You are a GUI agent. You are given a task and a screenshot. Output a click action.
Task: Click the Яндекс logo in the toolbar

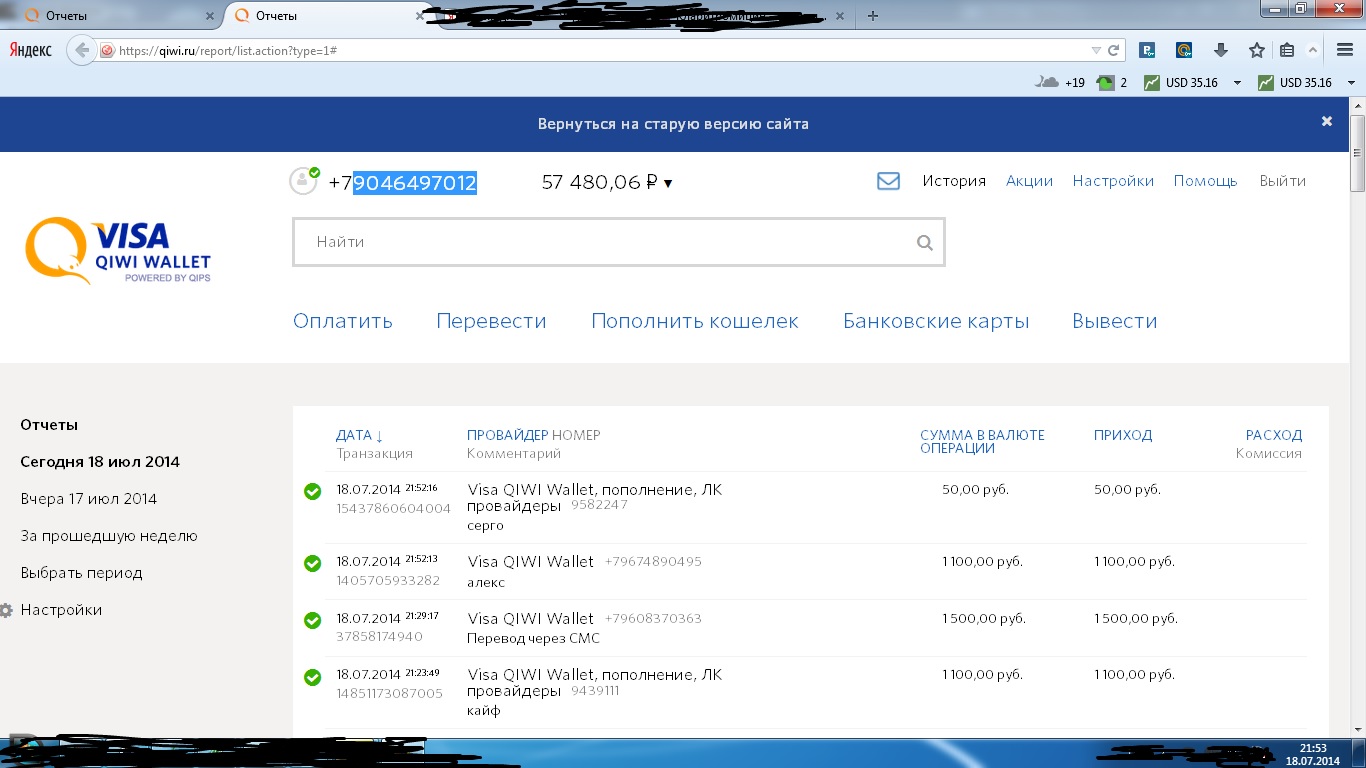click(31, 50)
